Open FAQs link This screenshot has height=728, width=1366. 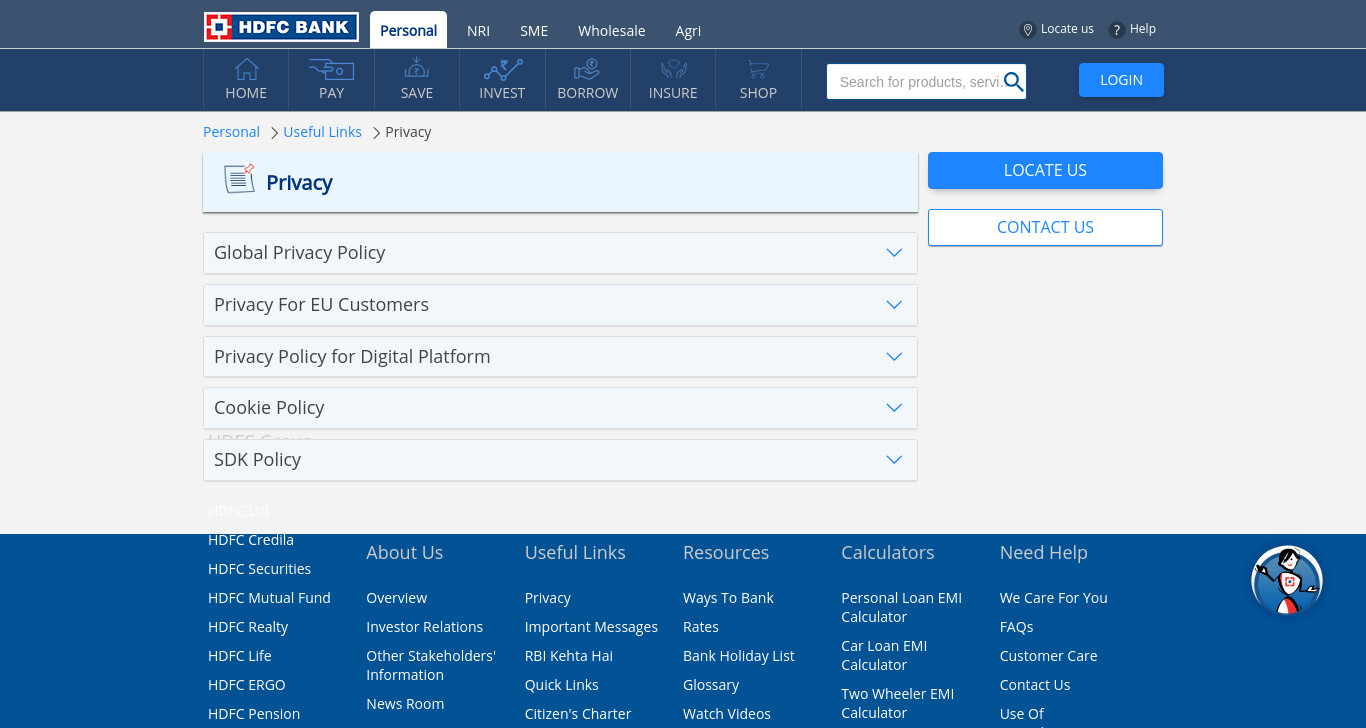coord(1016,627)
